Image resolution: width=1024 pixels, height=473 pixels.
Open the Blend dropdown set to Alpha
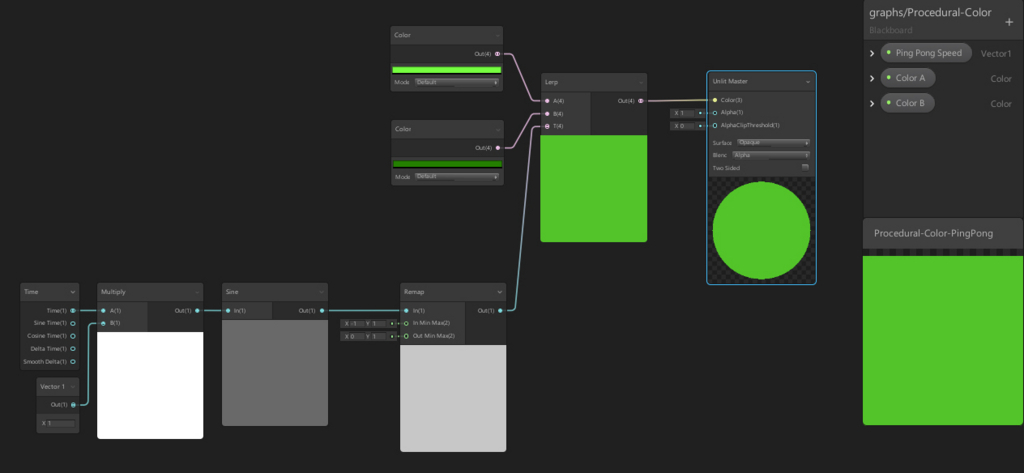(x=771, y=155)
